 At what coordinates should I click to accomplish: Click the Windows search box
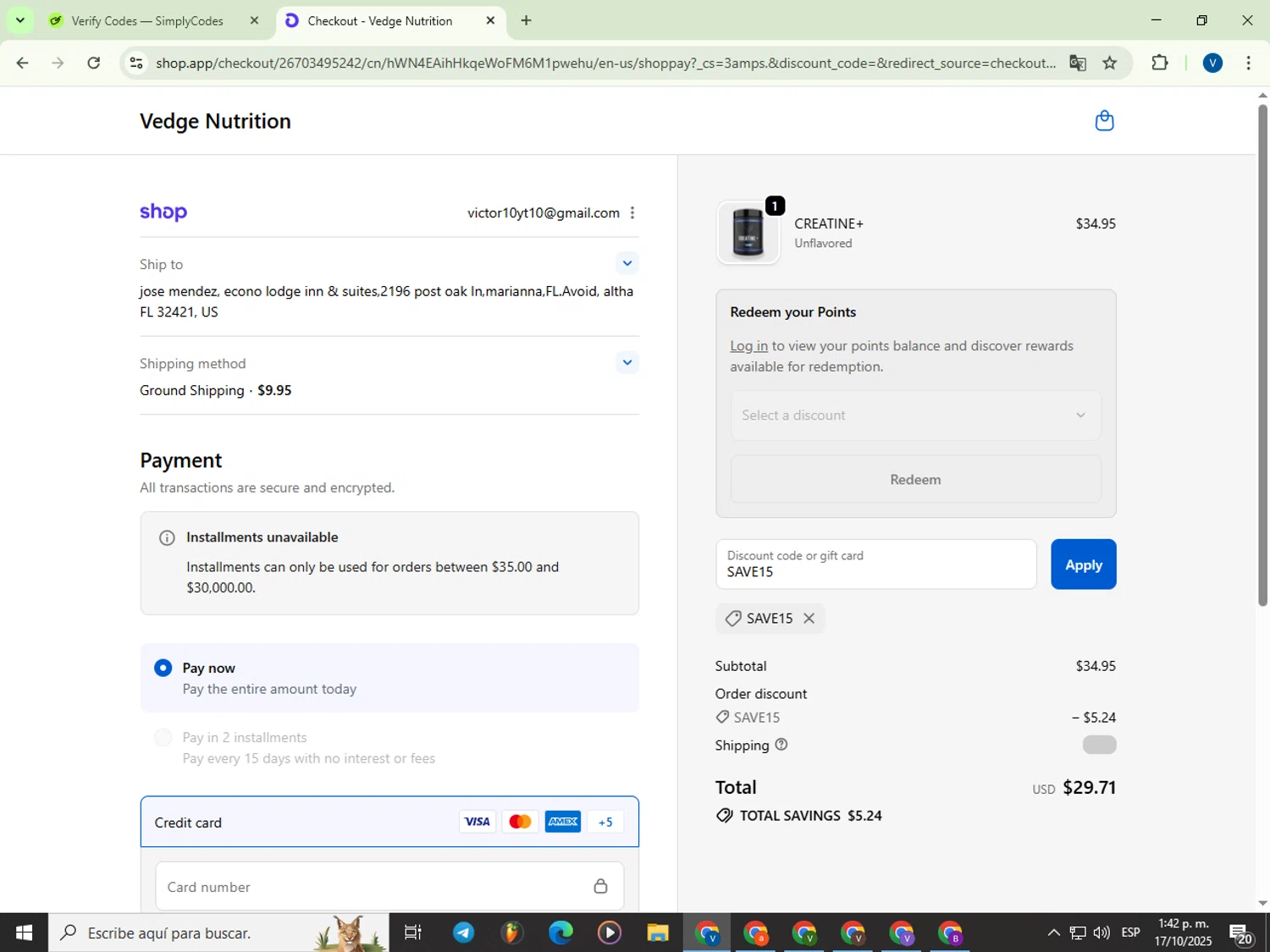[x=218, y=933]
